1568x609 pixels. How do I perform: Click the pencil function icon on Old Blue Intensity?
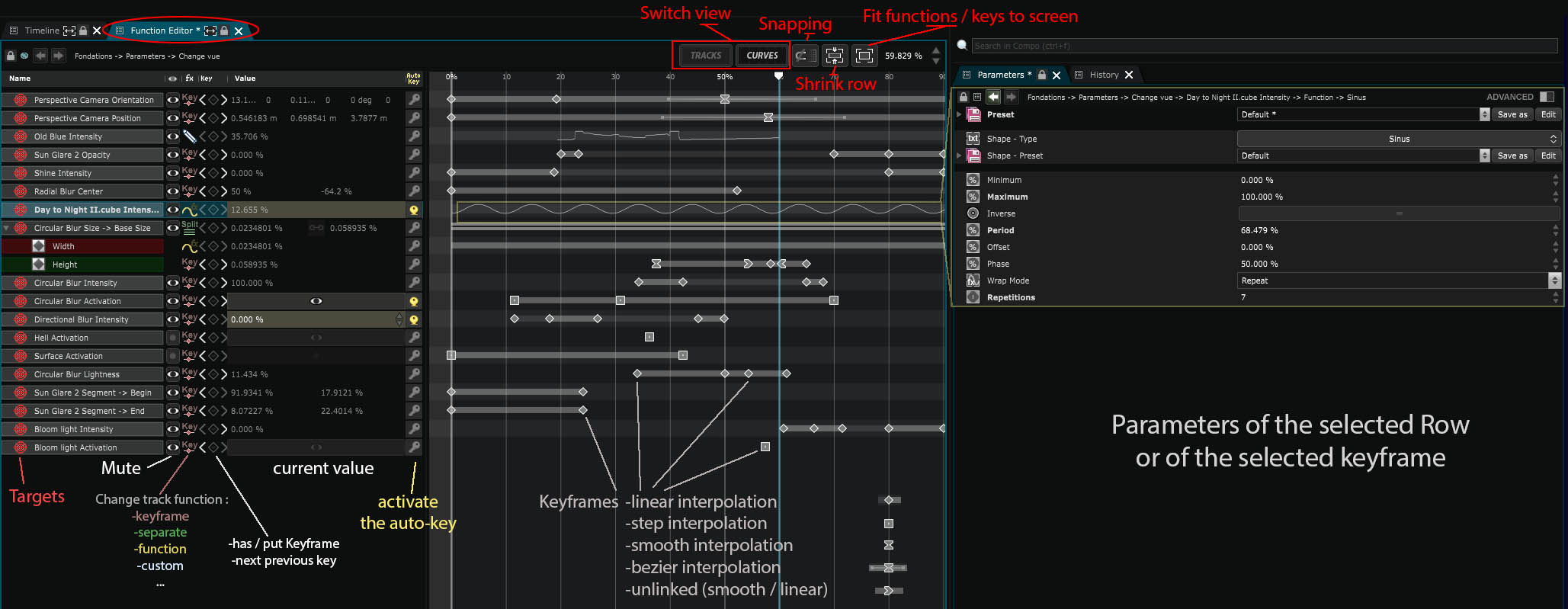[190, 136]
